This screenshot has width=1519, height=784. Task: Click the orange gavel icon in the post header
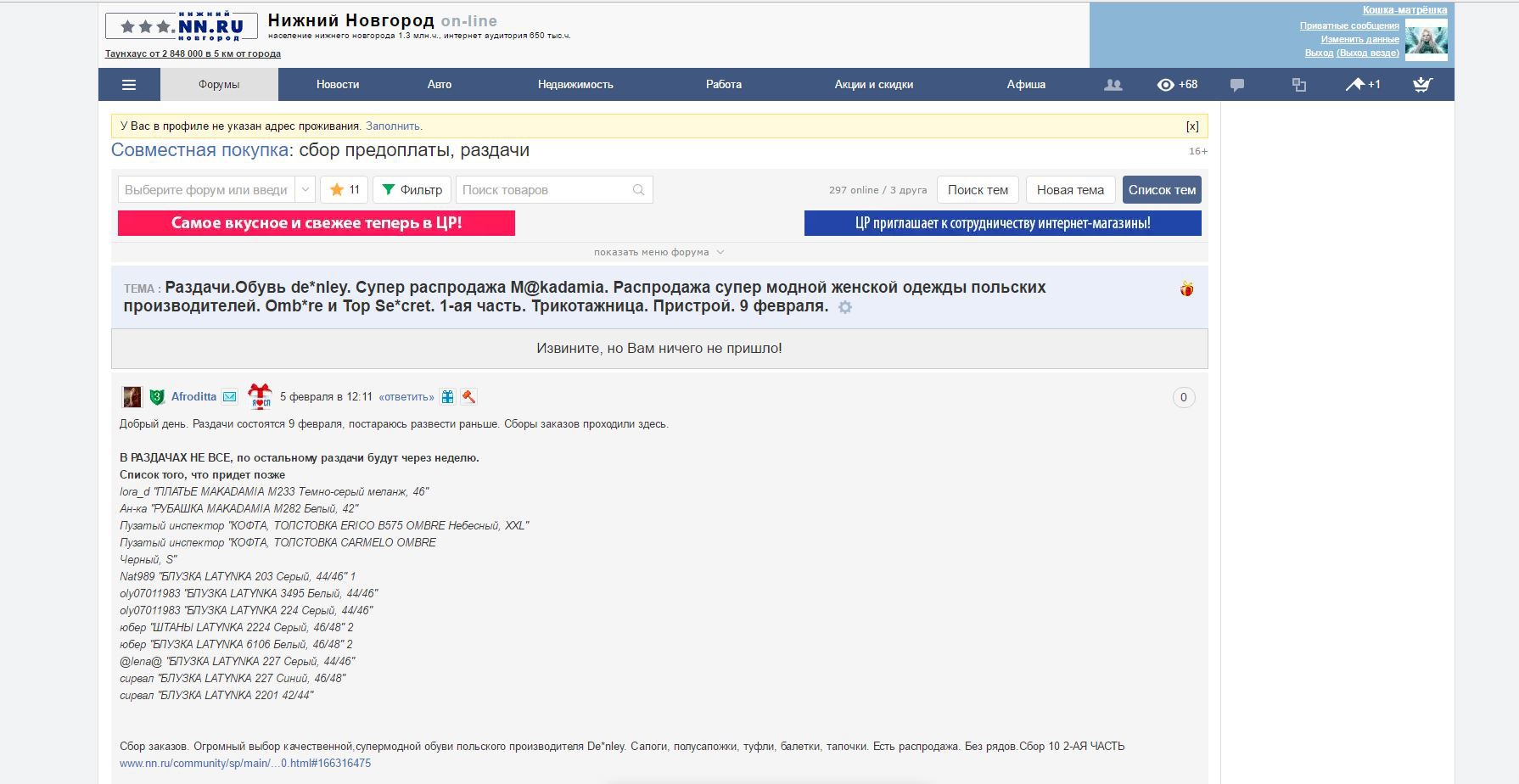click(468, 396)
